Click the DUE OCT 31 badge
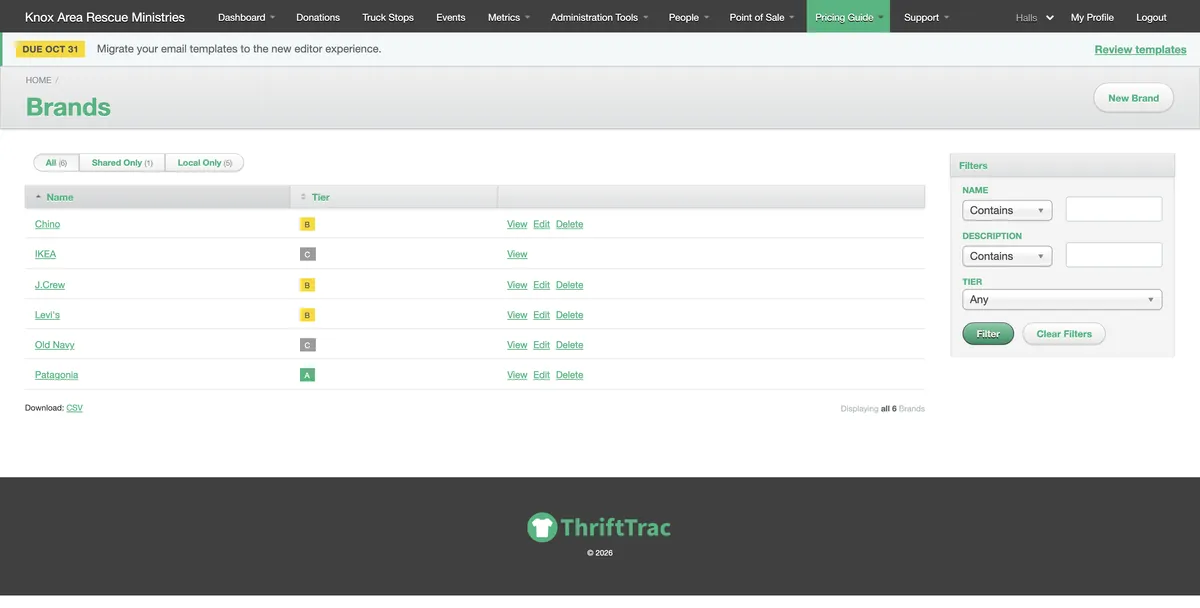Image resolution: width=1200 pixels, height=608 pixels. click(50, 49)
